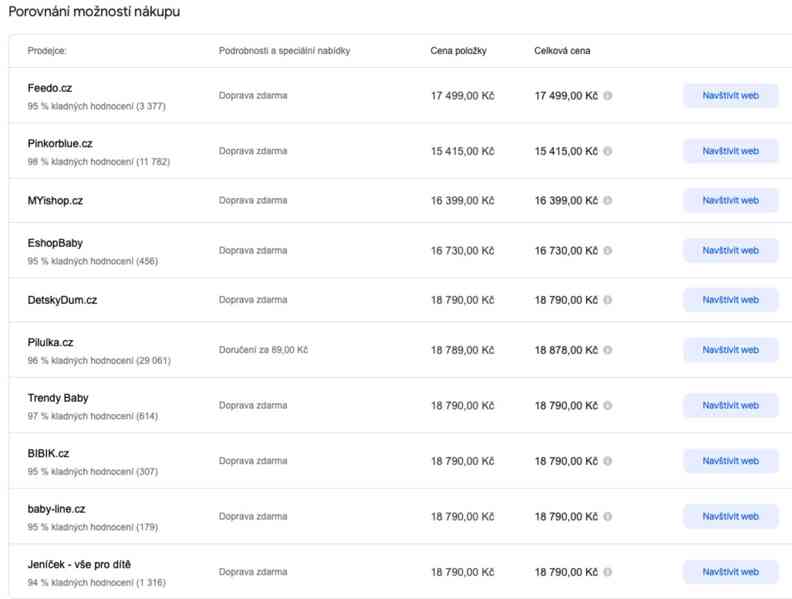Click info icon next to Feedo.cz total price
The width and height of the screenshot is (792, 599).
[x=608, y=95]
